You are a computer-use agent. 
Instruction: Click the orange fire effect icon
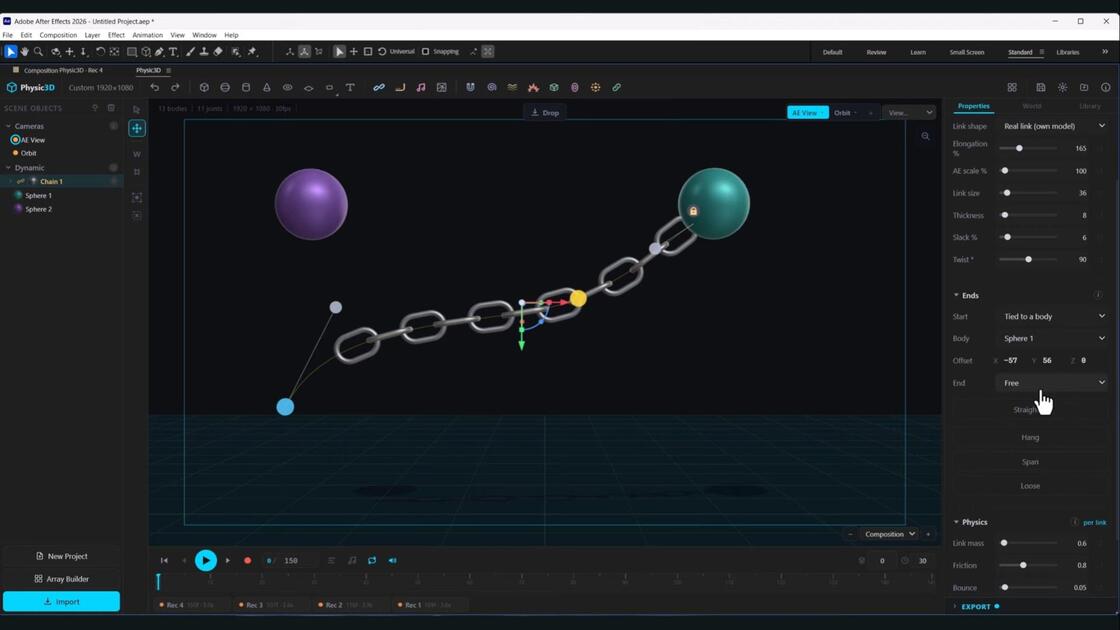click(533, 87)
